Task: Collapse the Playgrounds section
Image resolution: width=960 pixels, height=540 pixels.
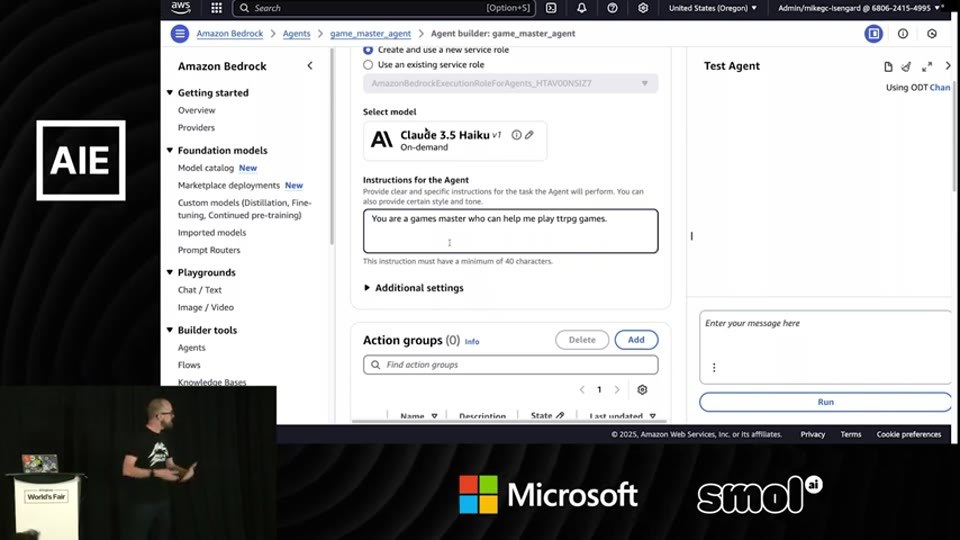Action: [170, 272]
